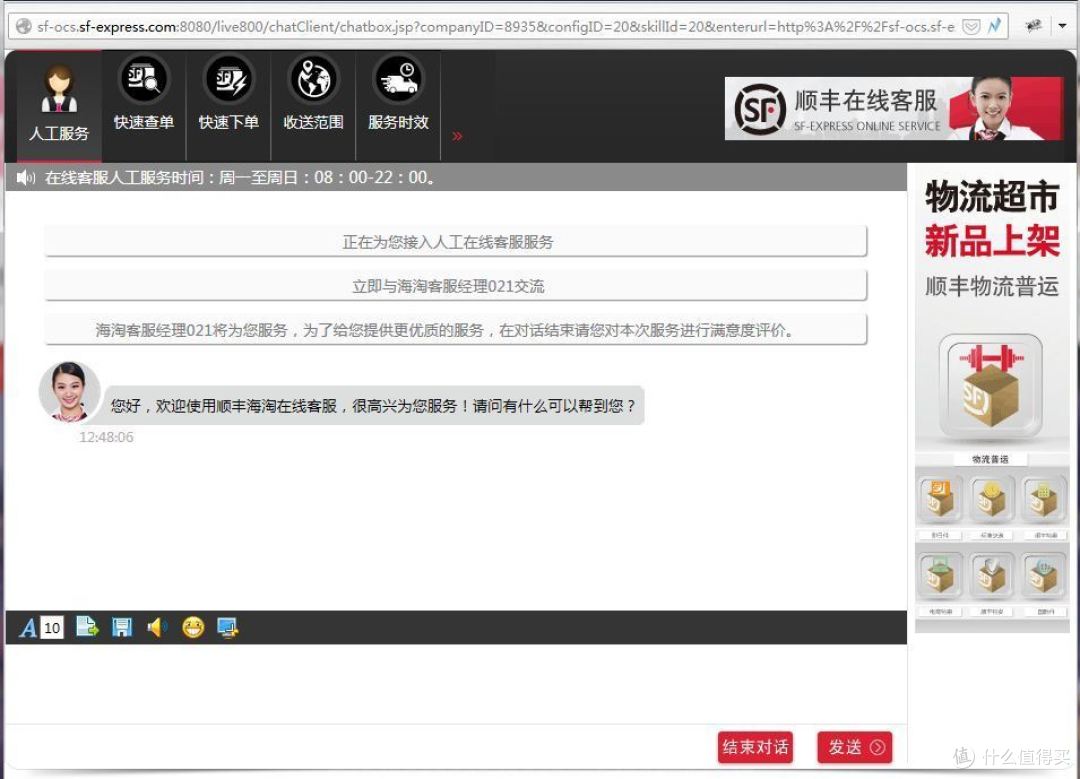The width and height of the screenshot is (1080, 779).
Task: Click the 顺丰在线客服 banner
Action: click(894, 109)
